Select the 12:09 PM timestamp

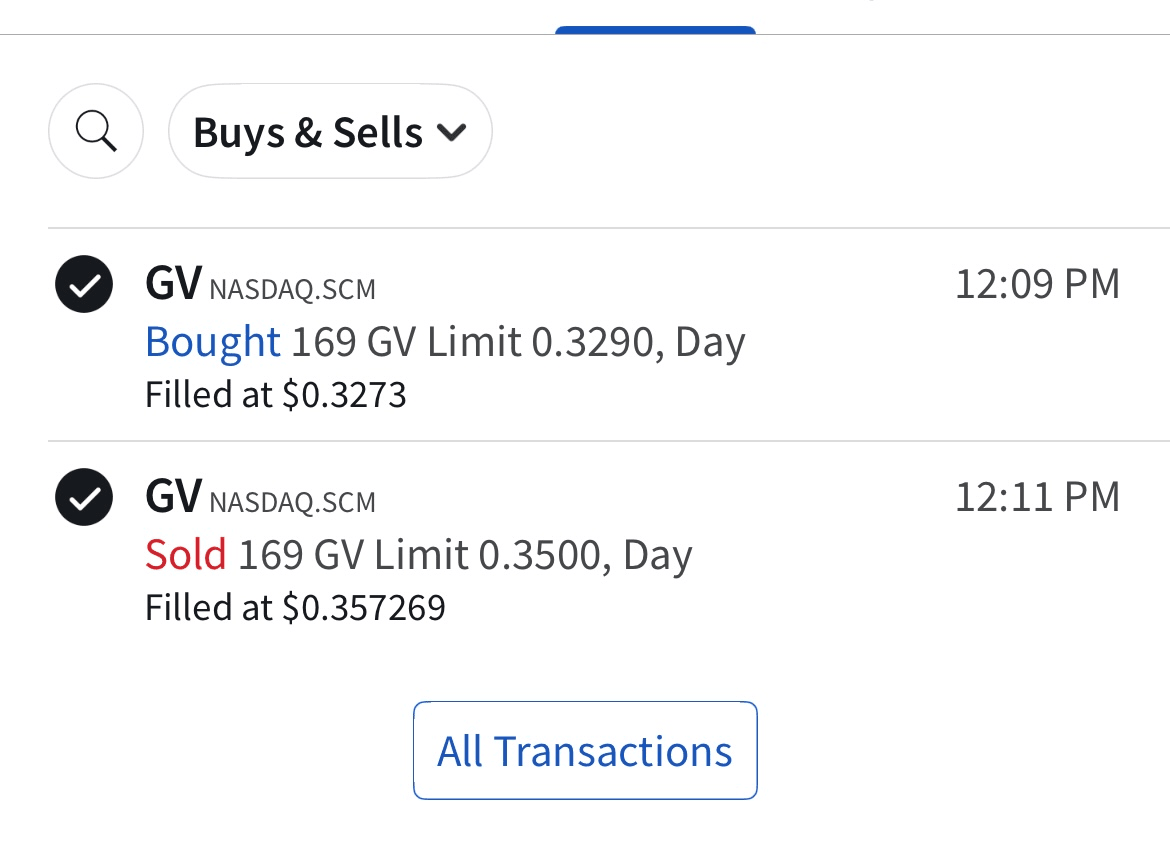tap(1037, 285)
